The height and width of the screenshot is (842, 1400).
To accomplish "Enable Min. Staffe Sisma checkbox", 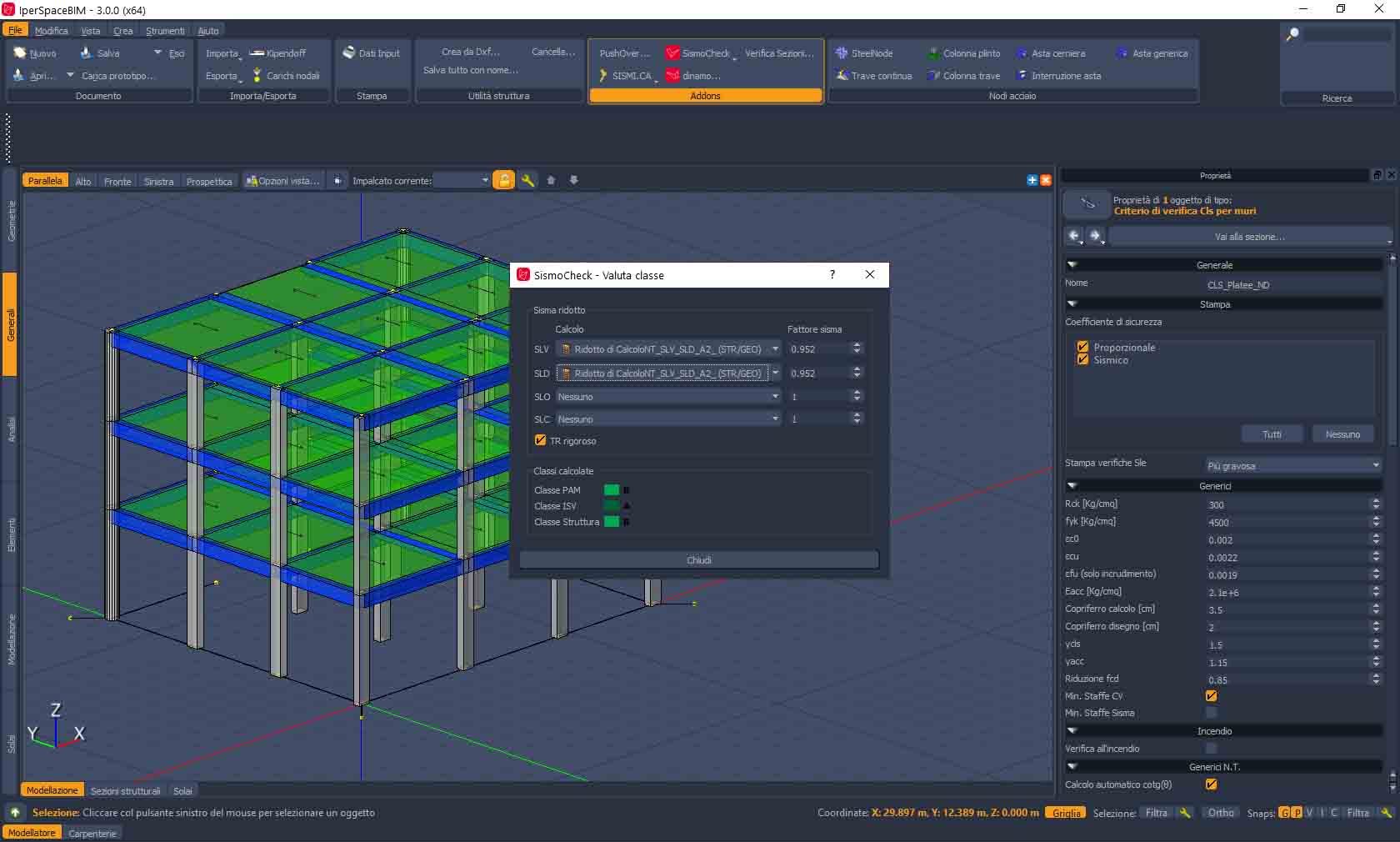I will [1211, 712].
